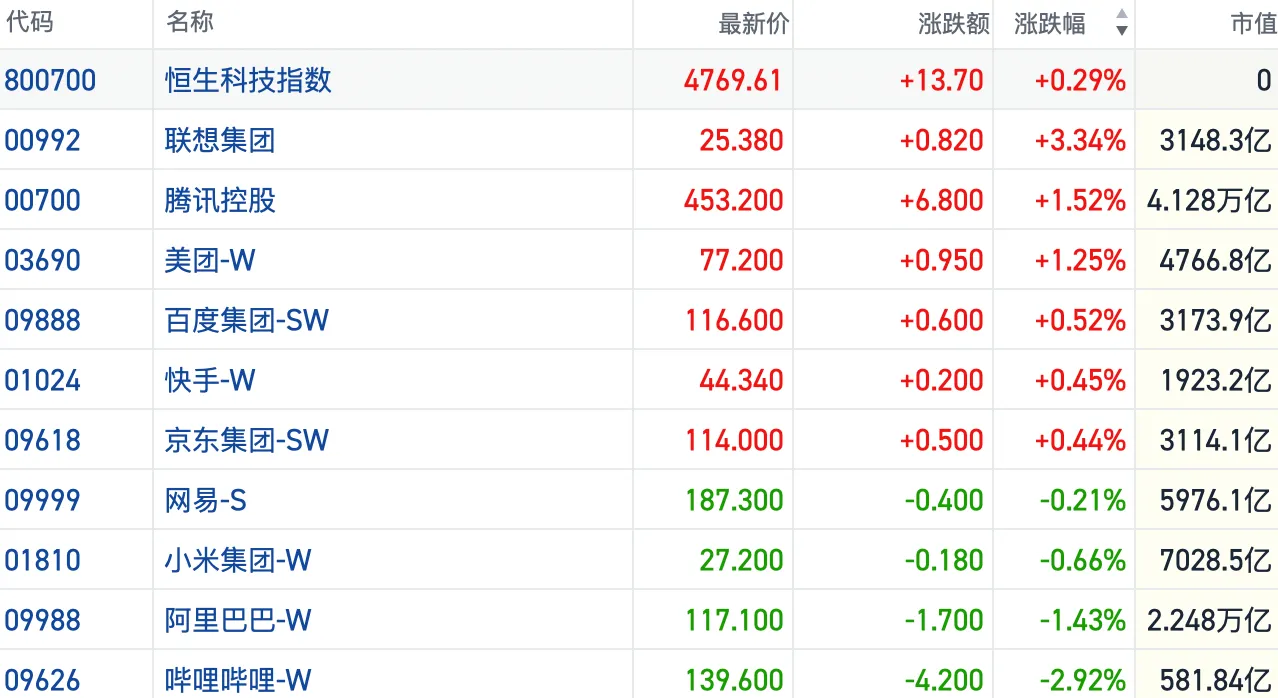Click percent change +3.34%

click(x=1080, y=140)
